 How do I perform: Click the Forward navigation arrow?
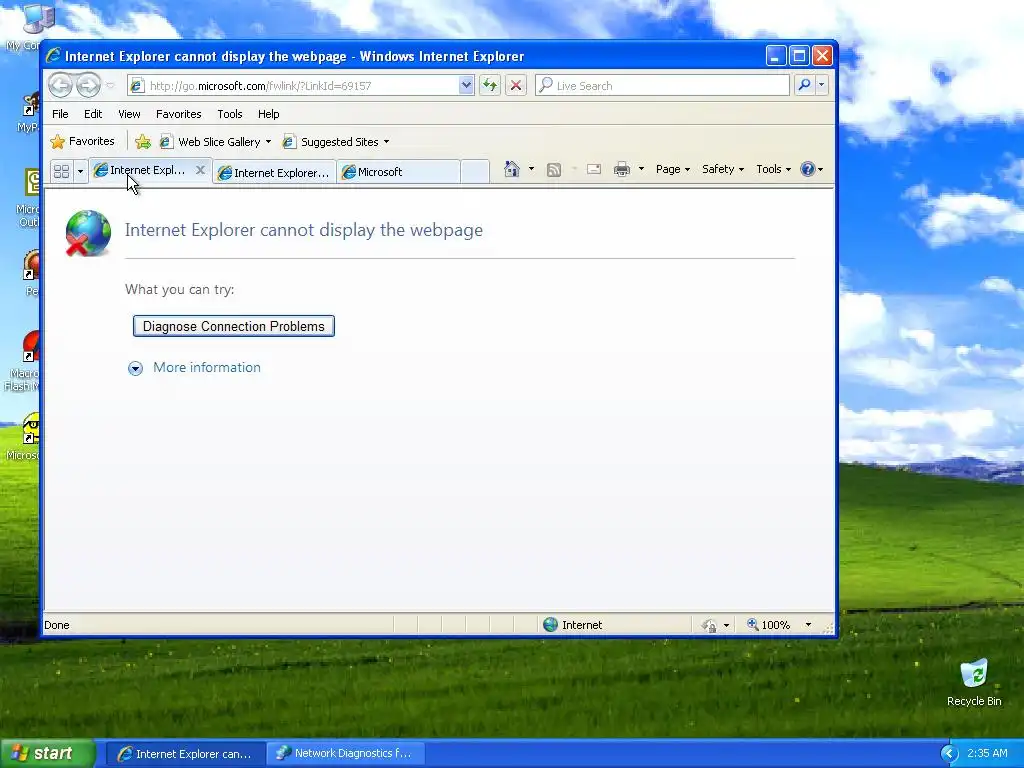point(88,85)
